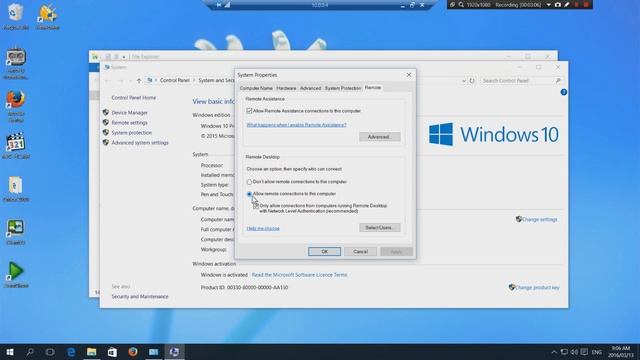640x360 pixels.
Task: Select the Remote tab
Action: click(373, 87)
